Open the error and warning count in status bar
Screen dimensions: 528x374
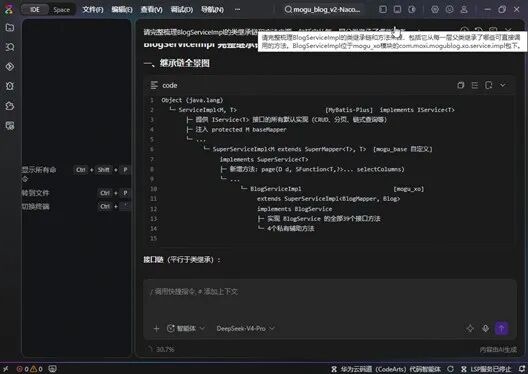pyautogui.click(x=30, y=369)
